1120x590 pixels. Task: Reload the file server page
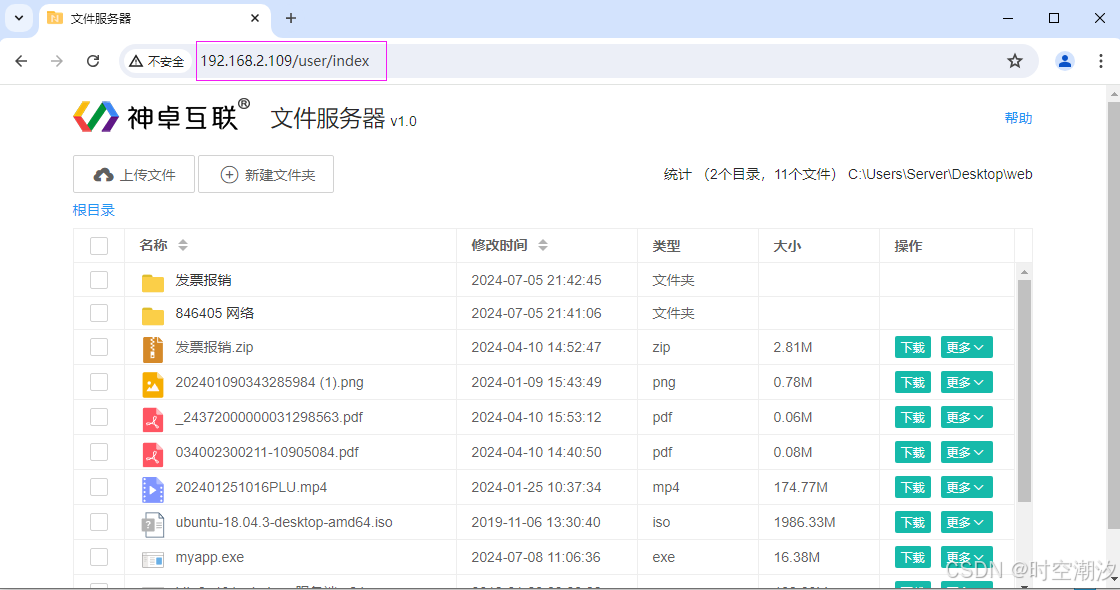(x=93, y=61)
